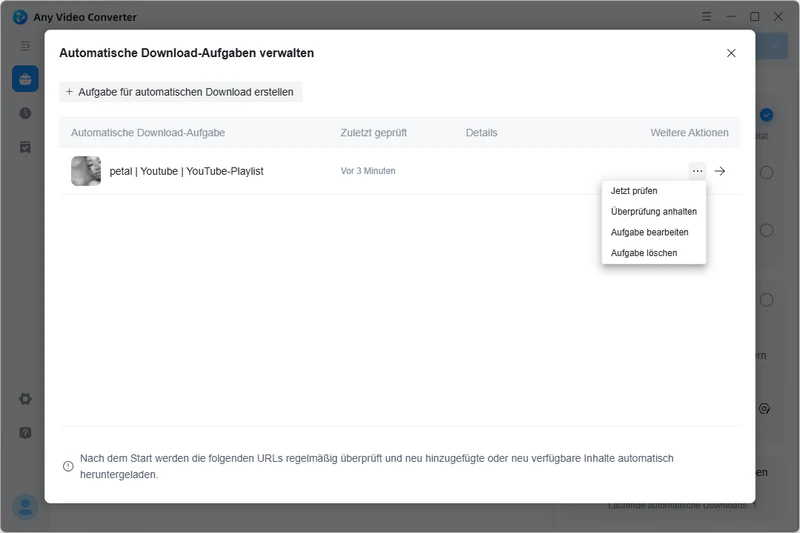The width and height of the screenshot is (800, 533).
Task: Open the hamburger menu in title bar
Action: pos(706,16)
